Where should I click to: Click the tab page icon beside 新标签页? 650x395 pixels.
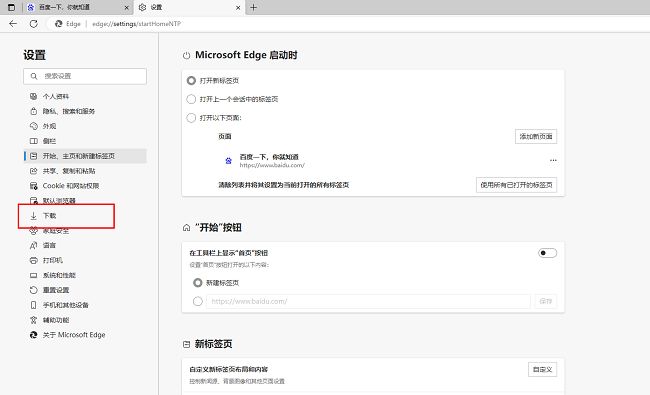pyautogui.click(x=187, y=344)
